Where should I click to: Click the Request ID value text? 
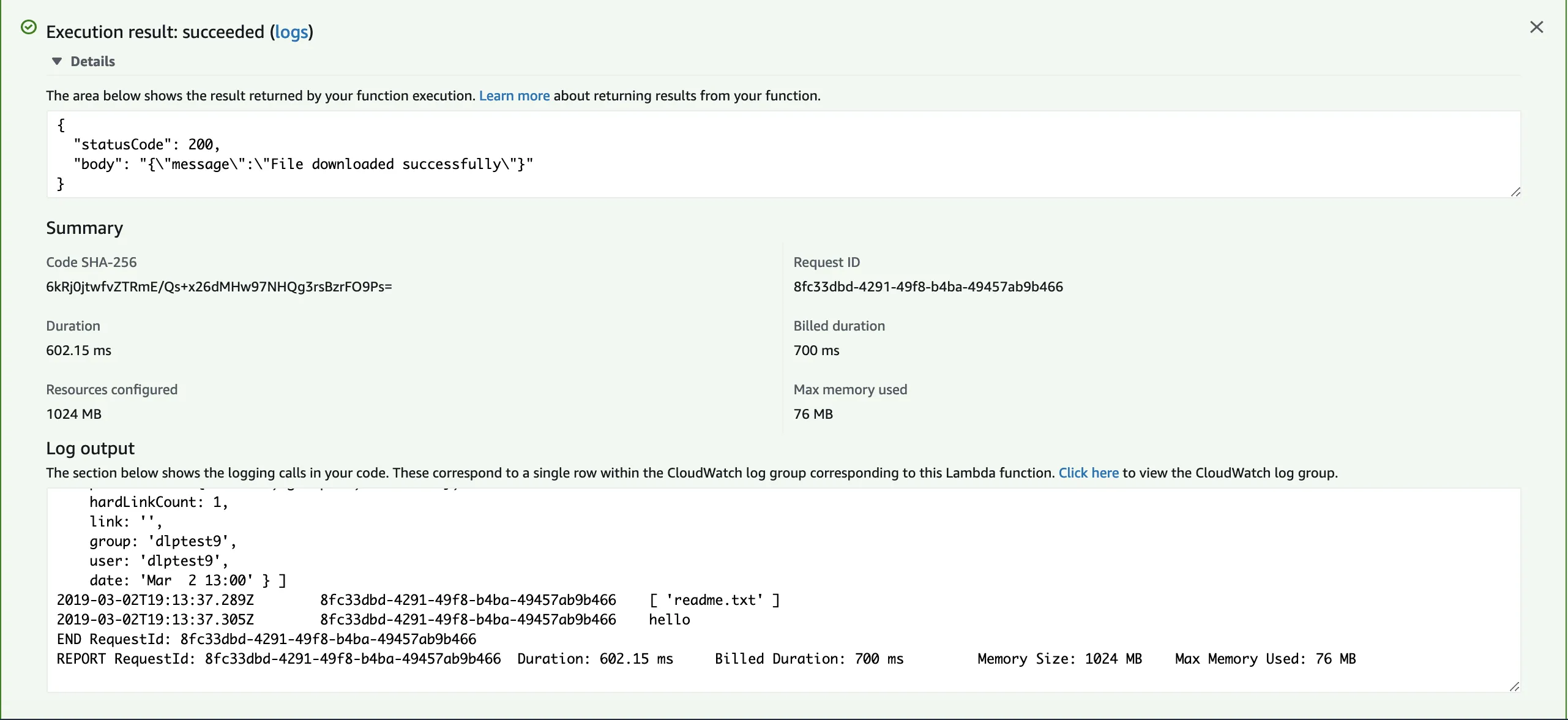928,287
